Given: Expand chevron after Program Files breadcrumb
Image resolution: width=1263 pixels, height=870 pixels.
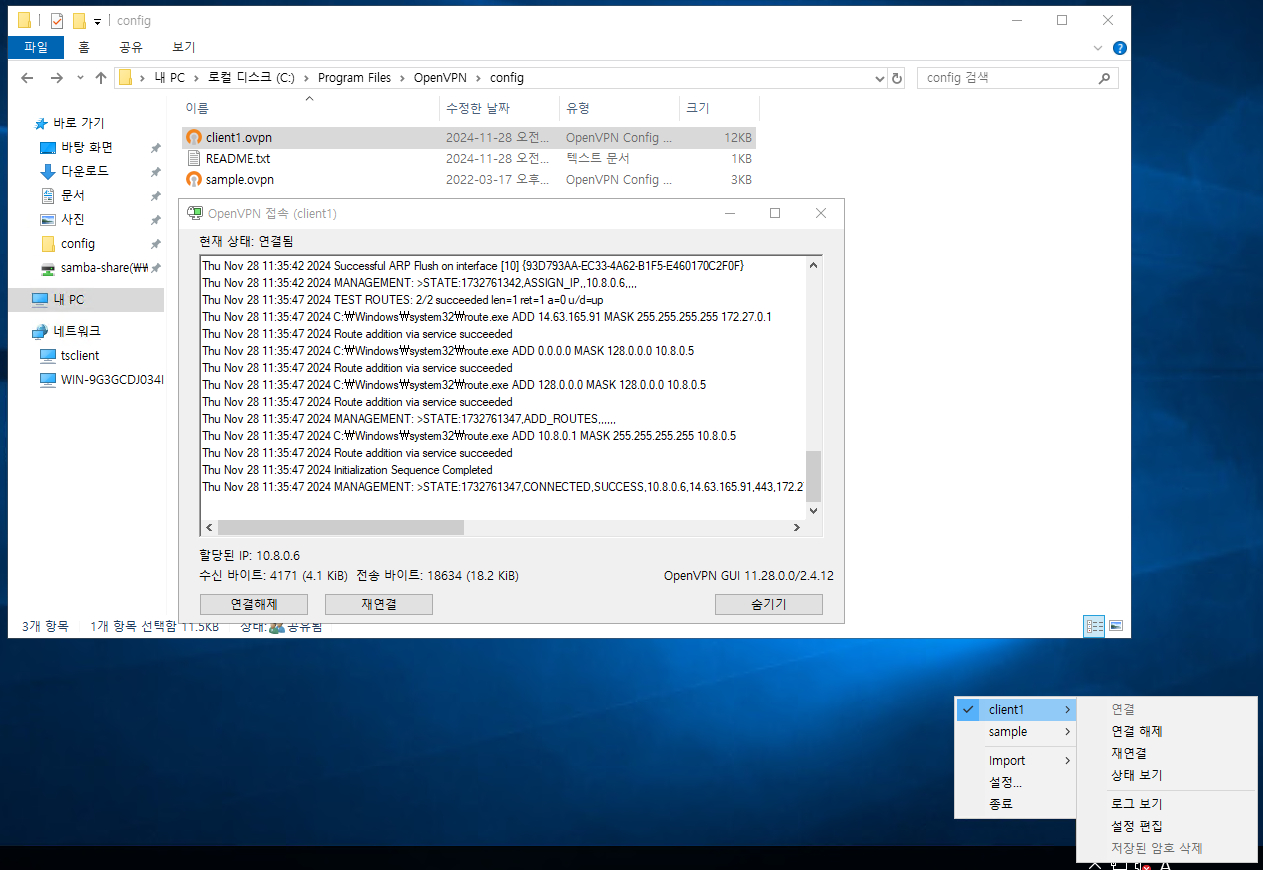Looking at the screenshot, I should pyautogui.click(x=404, y=78).
